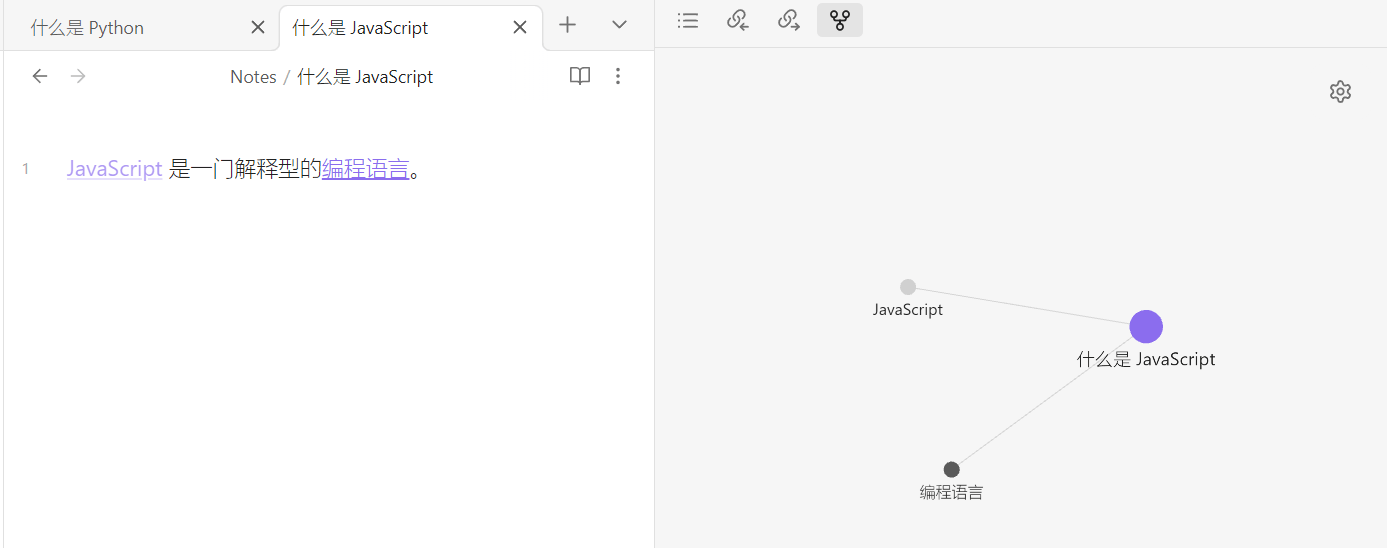1387x548 pixels.
Task: Expand the tab list dropdown chevron
Action: tap(619, 25)
